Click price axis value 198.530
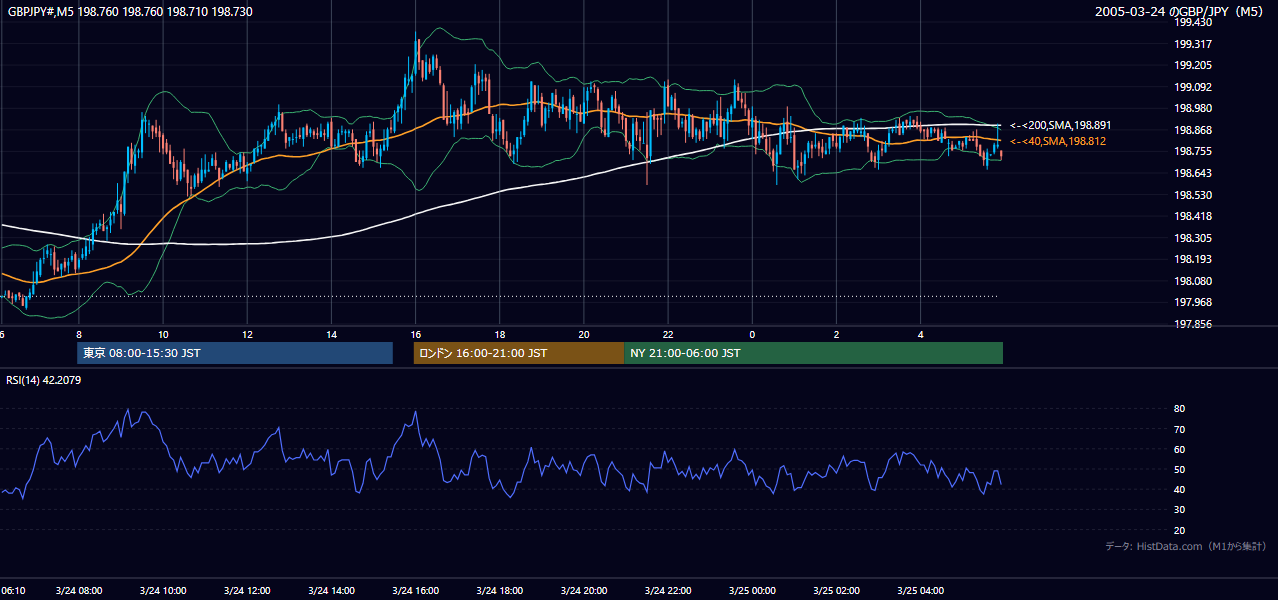 tap(1193, 195)
